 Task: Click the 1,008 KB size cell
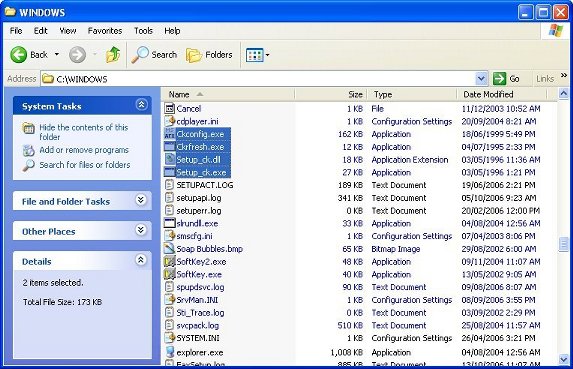tap(346, 353)
